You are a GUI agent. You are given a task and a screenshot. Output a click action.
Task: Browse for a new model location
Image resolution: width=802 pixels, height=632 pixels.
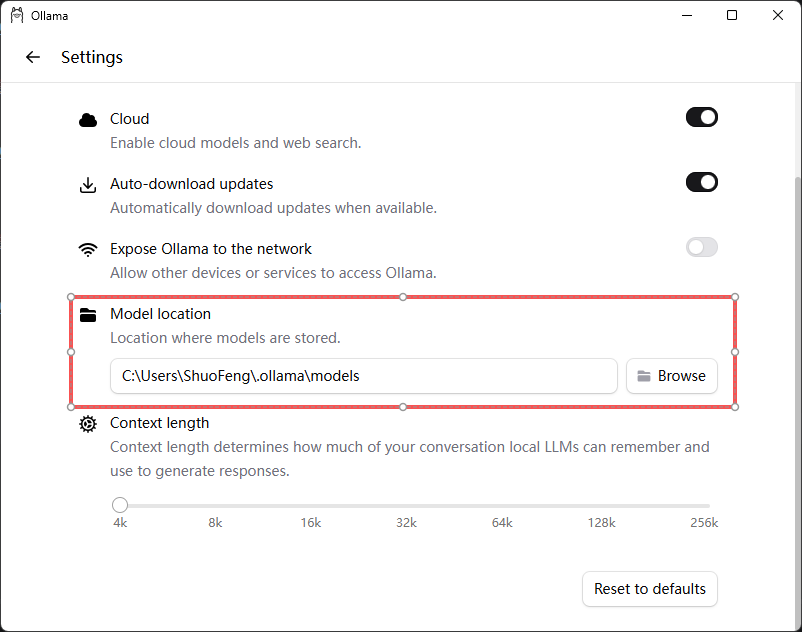(x=672, y=376)
